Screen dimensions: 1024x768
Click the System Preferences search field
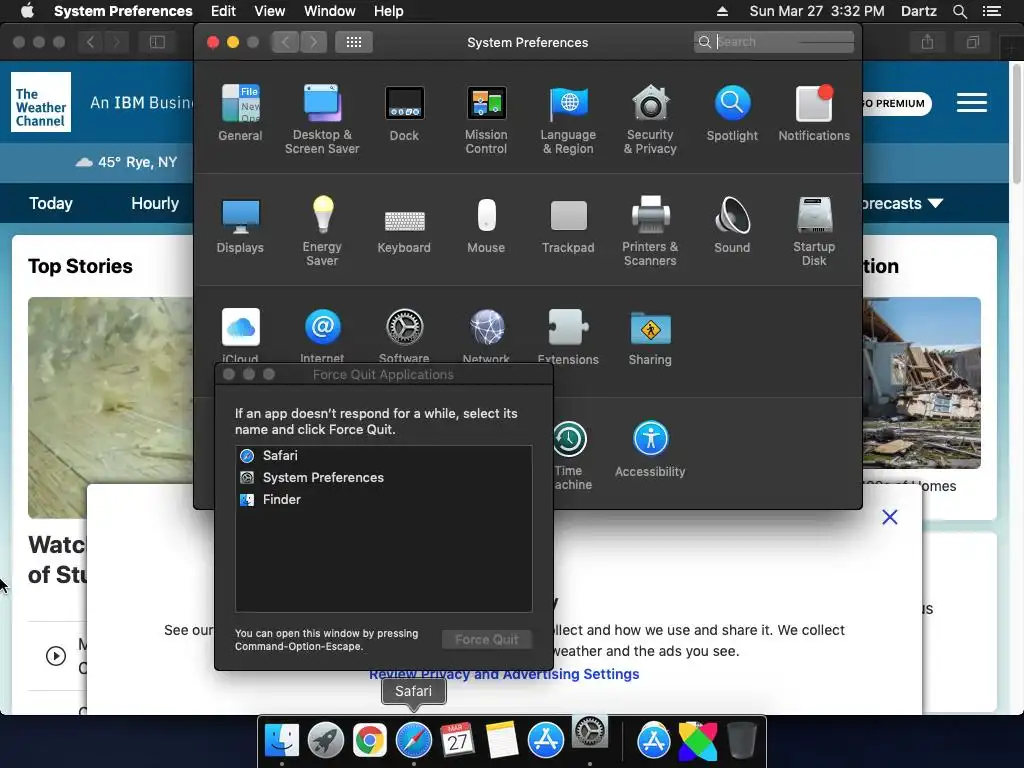774,42
